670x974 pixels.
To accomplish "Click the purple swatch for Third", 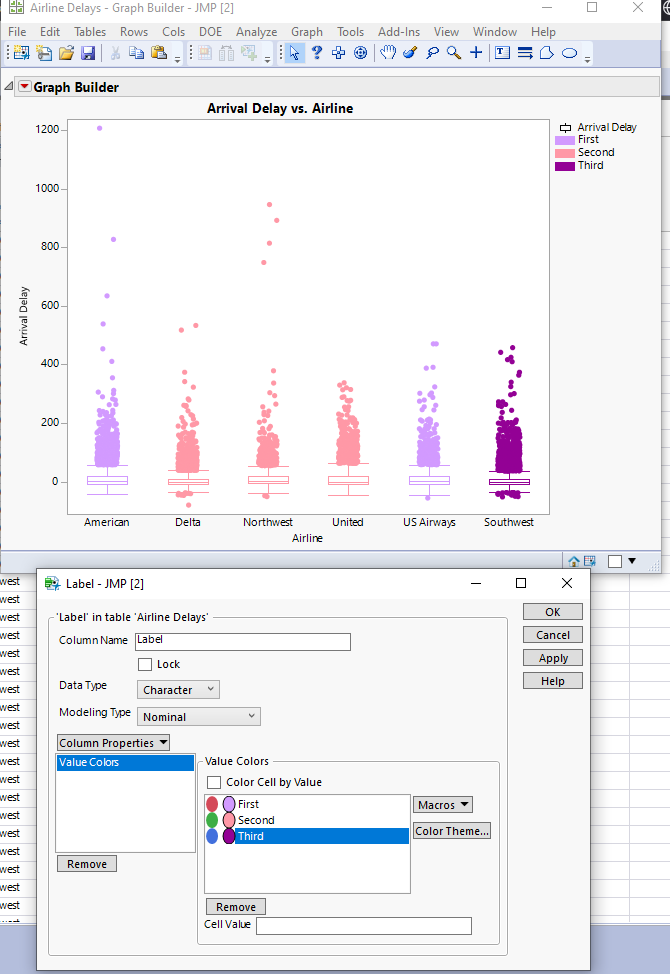I will [x=229, y=836].
